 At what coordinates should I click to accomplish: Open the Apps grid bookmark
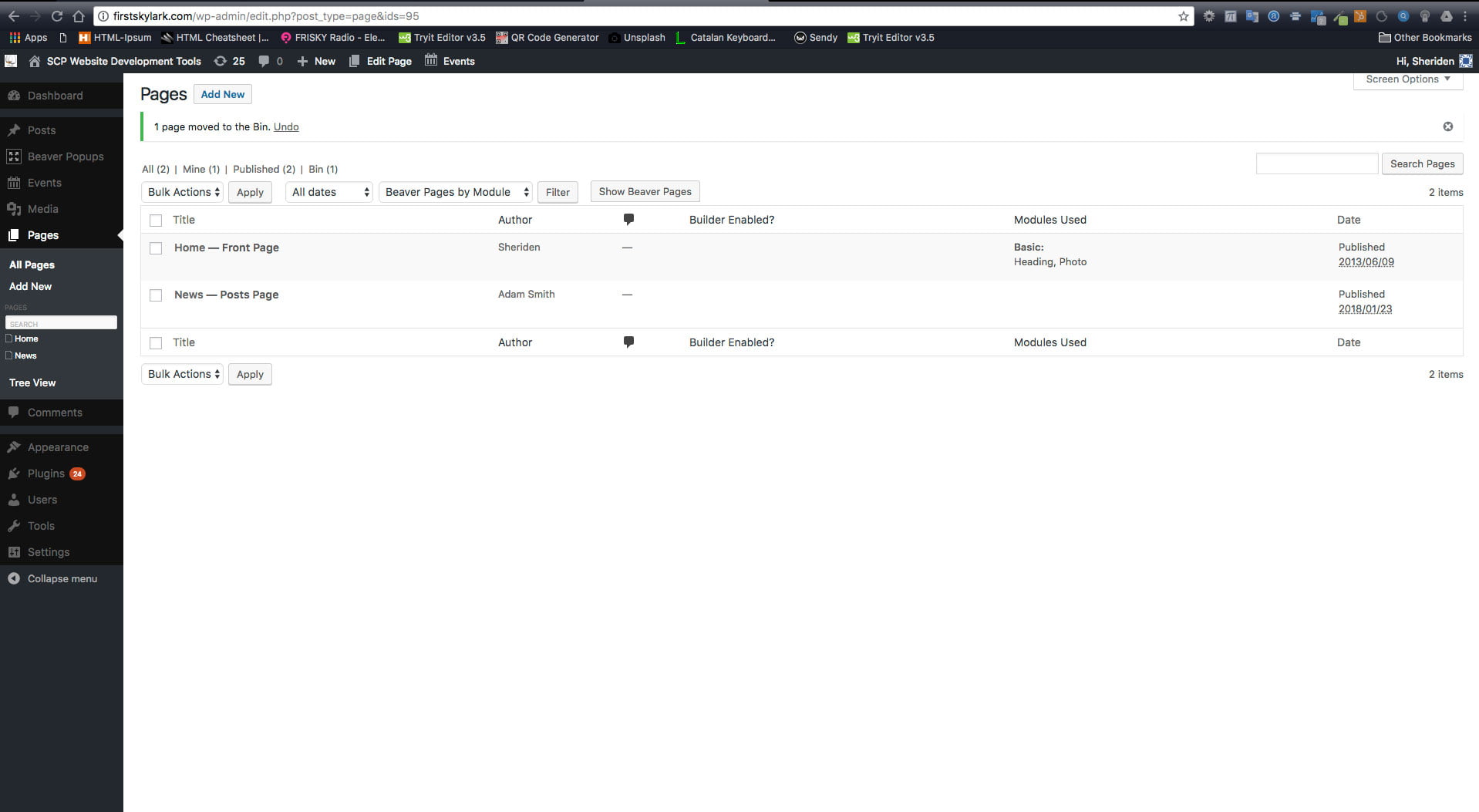(29, 37)
